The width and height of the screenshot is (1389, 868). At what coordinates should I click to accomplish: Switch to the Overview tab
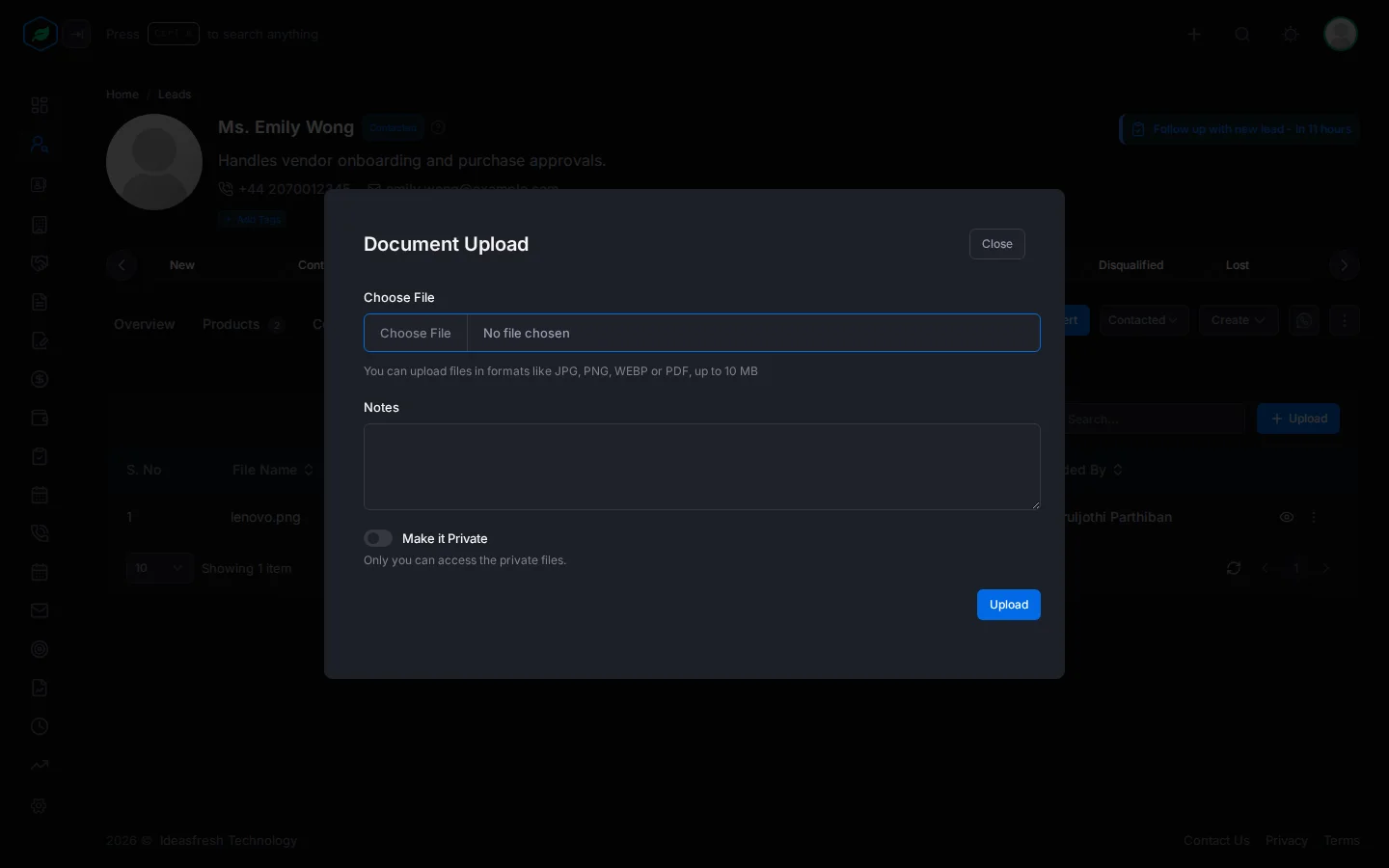pyautogui.click(x=145, y=324)
